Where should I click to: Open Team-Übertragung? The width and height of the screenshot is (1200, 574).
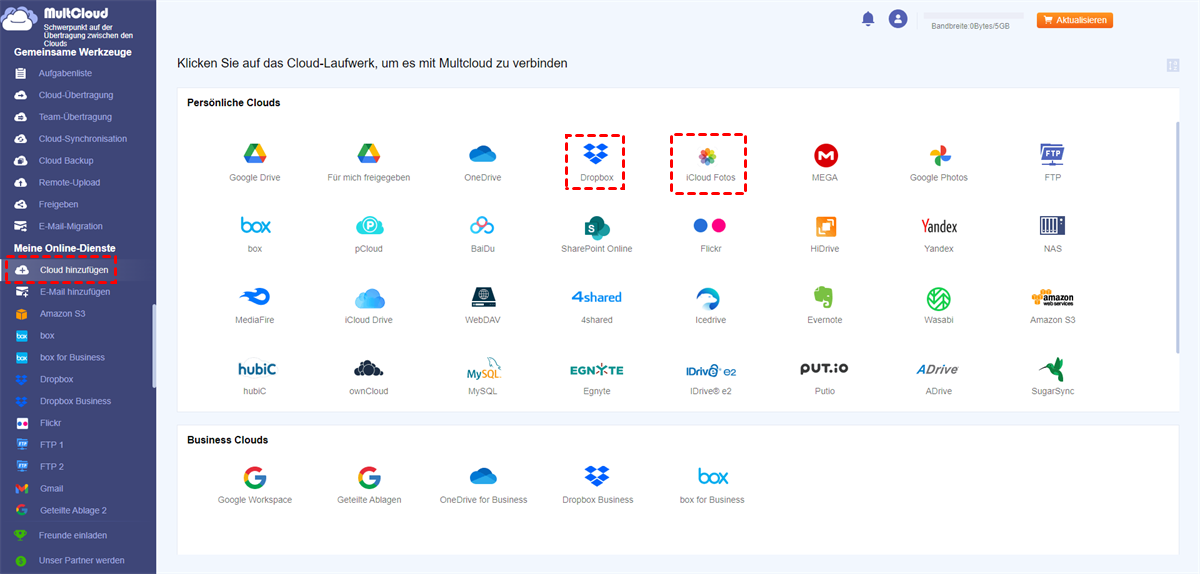[x=76, y=117]
